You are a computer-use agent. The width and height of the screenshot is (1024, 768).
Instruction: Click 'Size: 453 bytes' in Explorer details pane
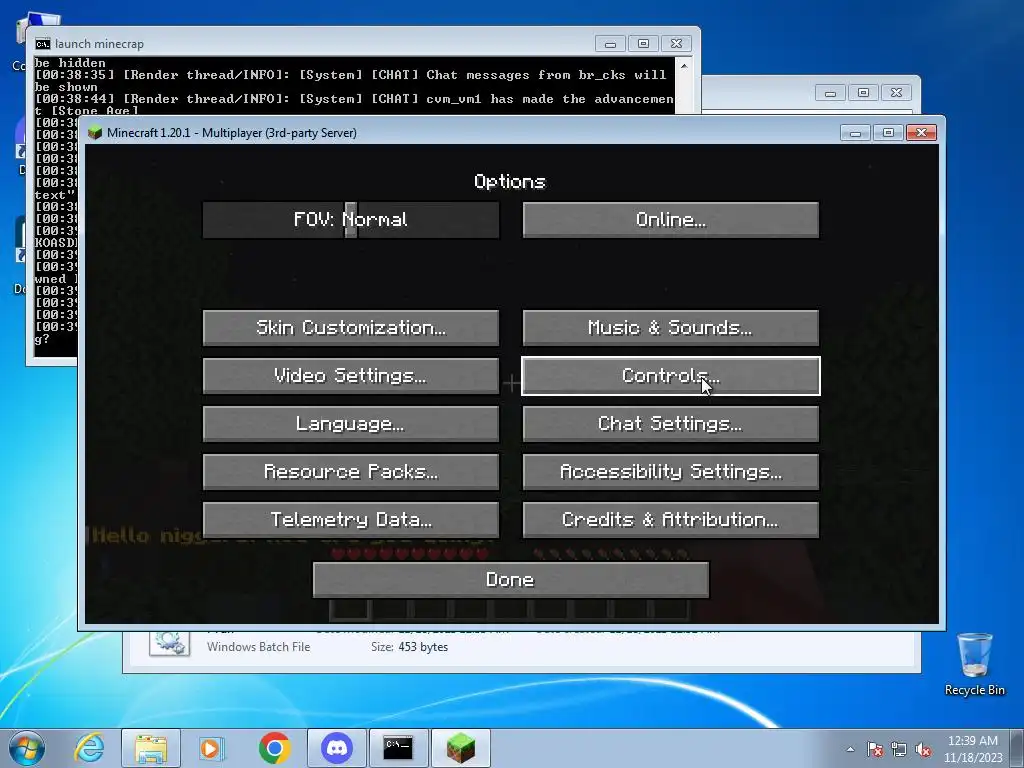[409, 647]
